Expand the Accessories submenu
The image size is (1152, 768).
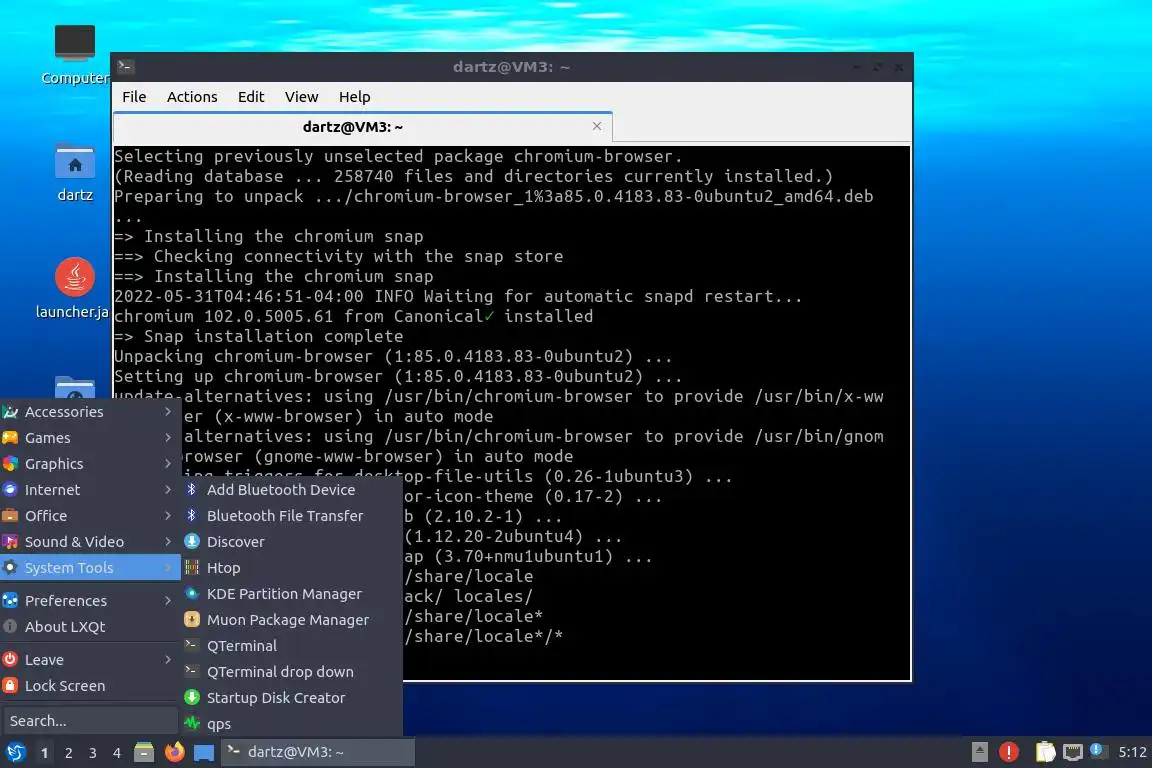pyautogui.click(x=90, y=412)
